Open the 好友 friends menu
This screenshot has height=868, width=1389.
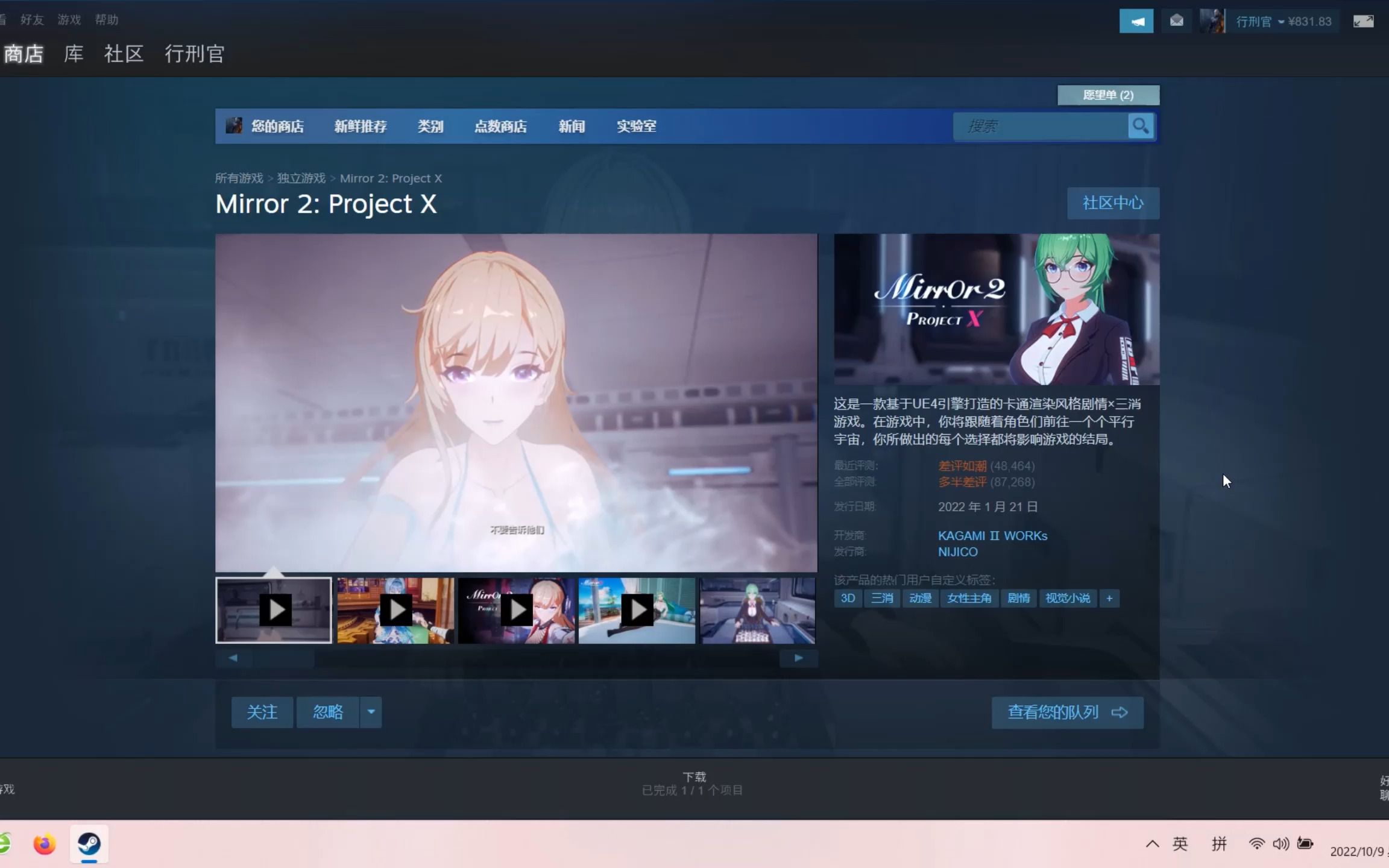(x=32, y=20)
